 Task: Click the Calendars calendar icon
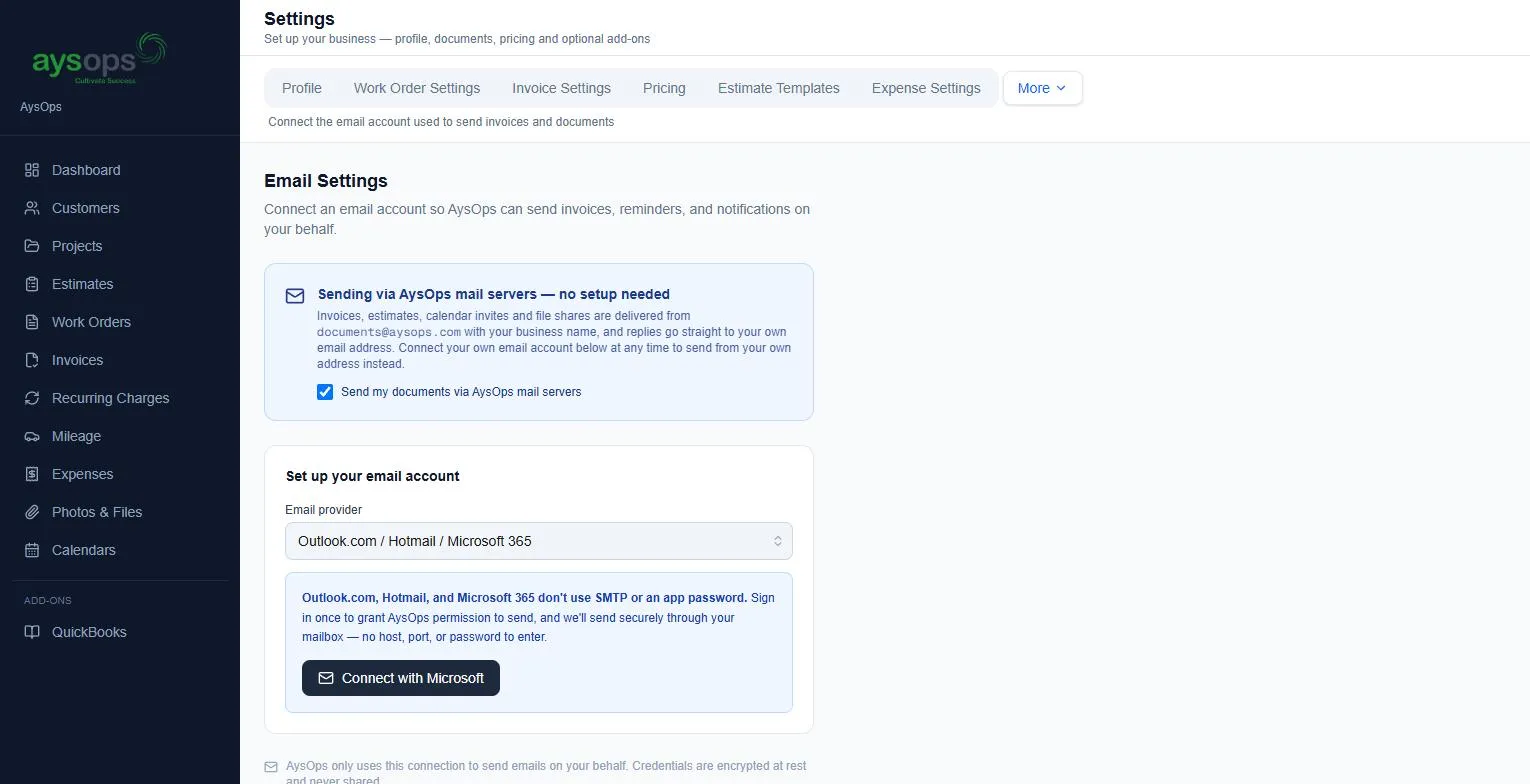click(x=32, y=550)
